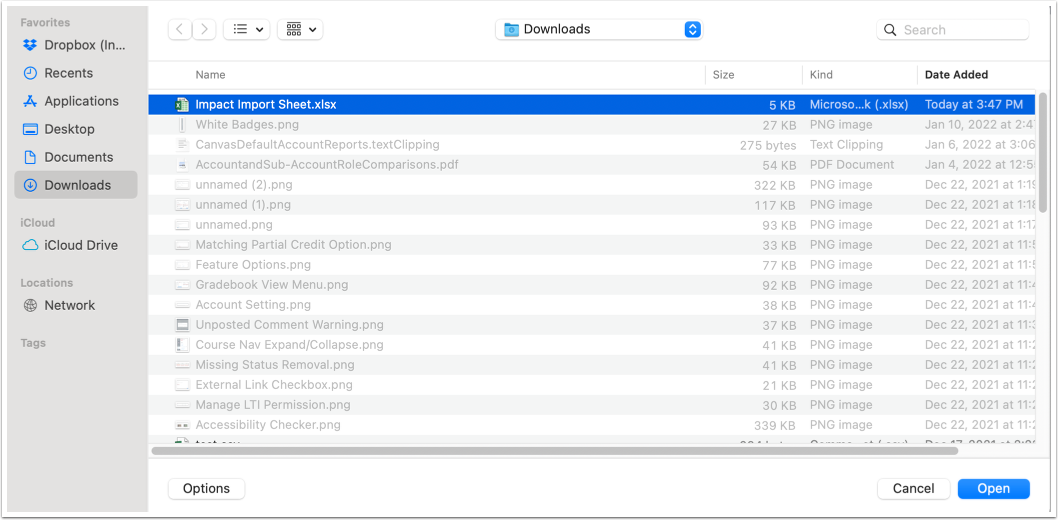The height and width of the screenshot is (520, 1058).
Task: Click External Link Checkbox.png row
Action: [x=592, y=385]
